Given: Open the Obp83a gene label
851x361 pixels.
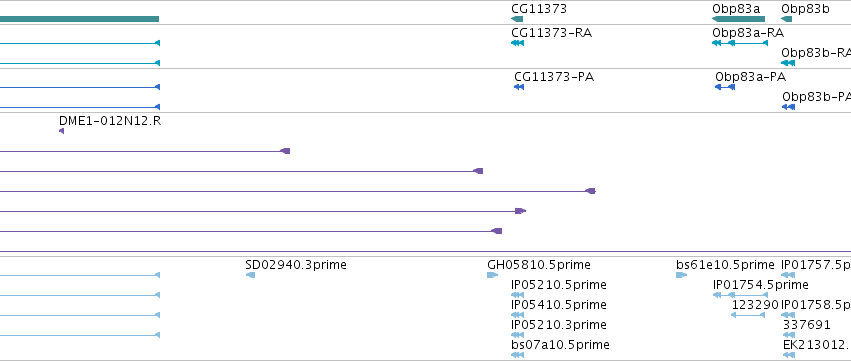Looking at the screenshot, I should click(736, 9).
